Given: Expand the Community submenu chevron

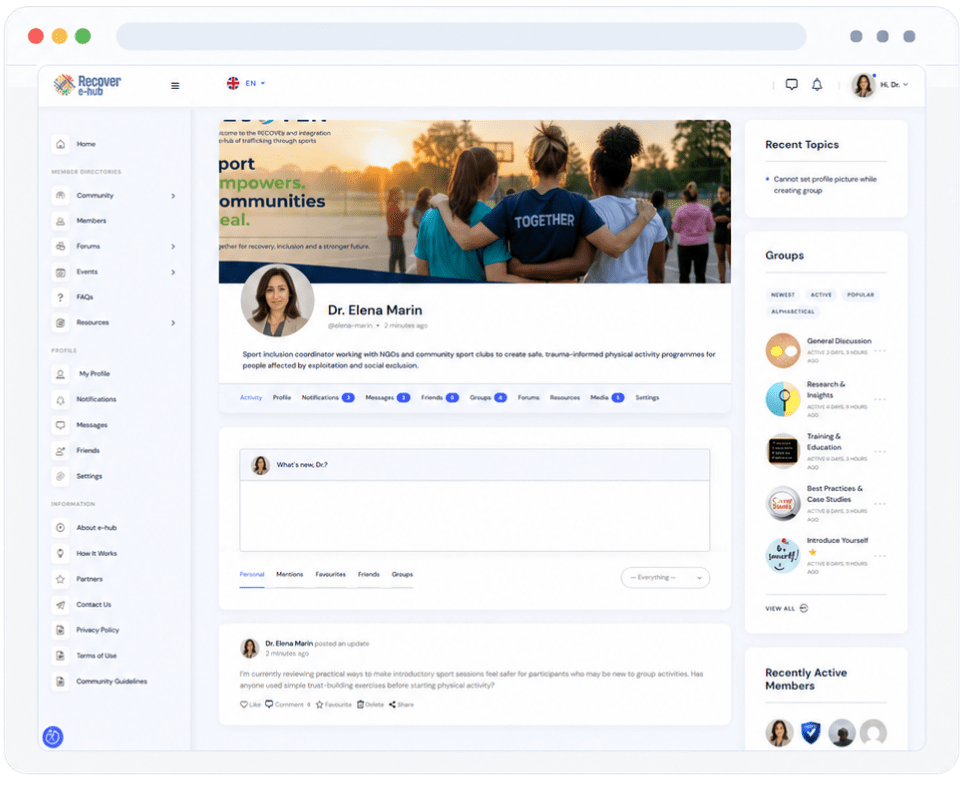Looking at the screenshot, I should point(173,196).
